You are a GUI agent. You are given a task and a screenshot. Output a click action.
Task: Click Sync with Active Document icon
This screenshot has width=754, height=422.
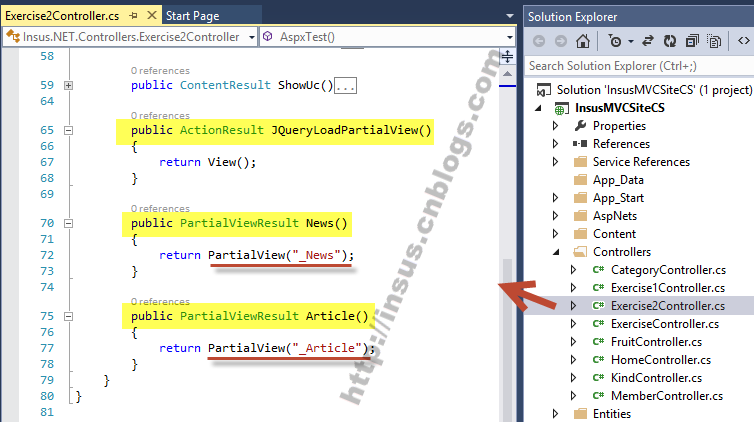tap(648, 41)
